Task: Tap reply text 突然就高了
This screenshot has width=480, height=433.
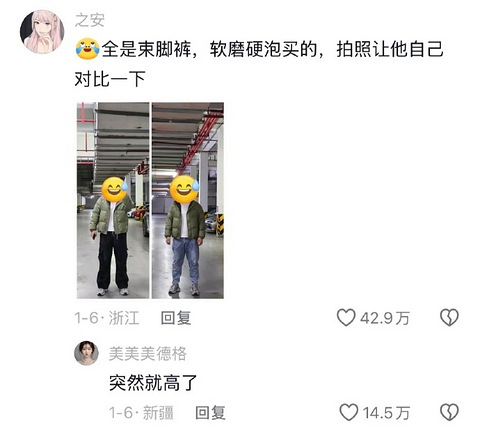Action: coord(153,383)
